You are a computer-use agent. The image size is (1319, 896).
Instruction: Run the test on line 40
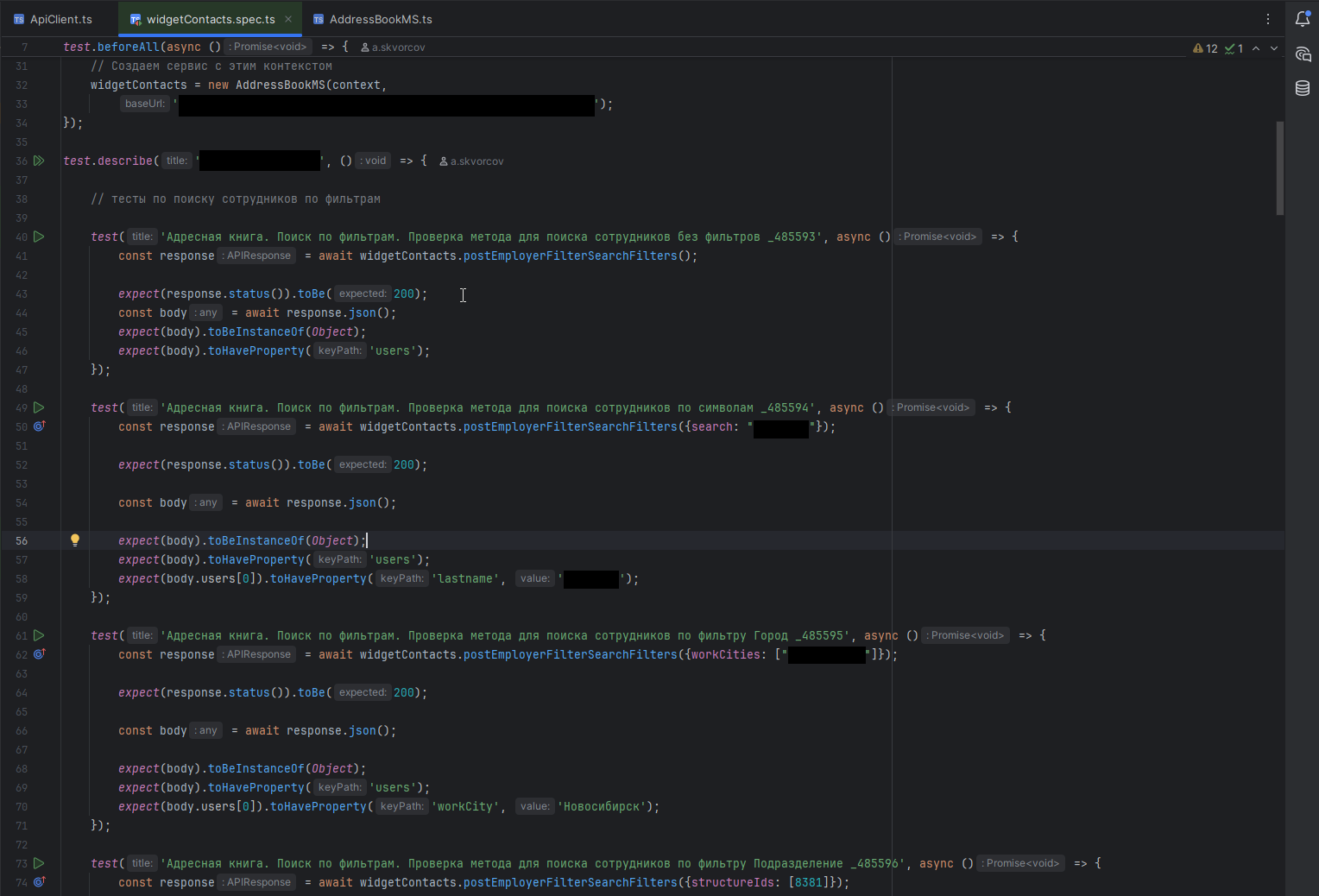pyautogui.click(x=39, y=237)
